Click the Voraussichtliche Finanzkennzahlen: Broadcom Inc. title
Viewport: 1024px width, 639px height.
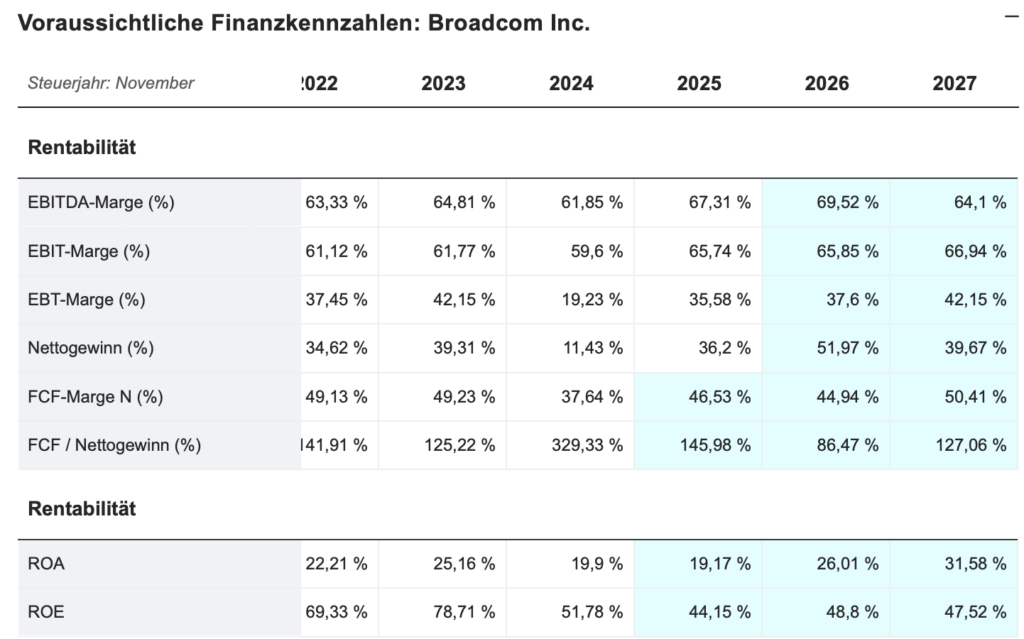pos(304,23)
